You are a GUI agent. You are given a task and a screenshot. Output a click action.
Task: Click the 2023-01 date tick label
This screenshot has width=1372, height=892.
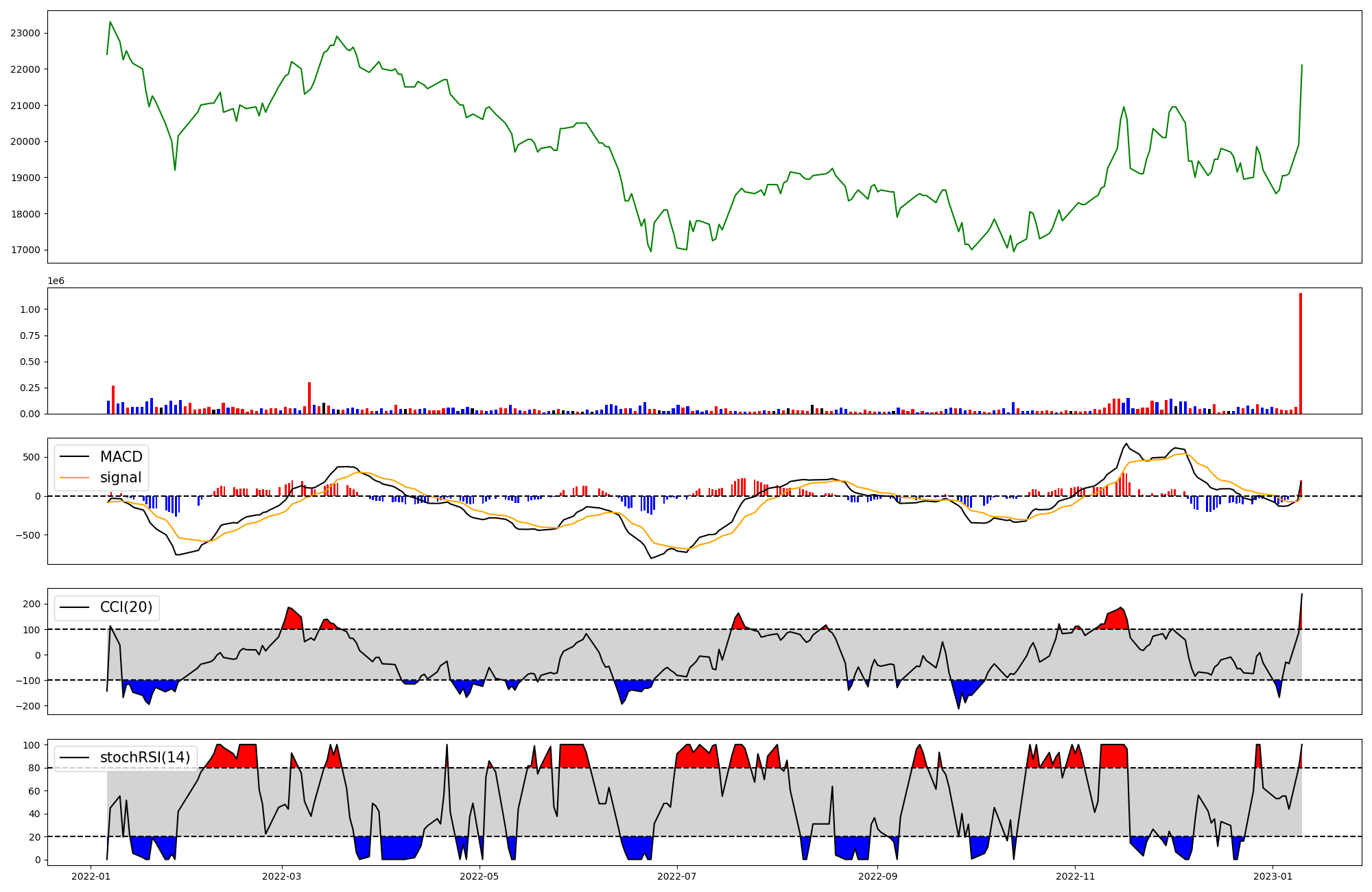[x=1273, y=876]
